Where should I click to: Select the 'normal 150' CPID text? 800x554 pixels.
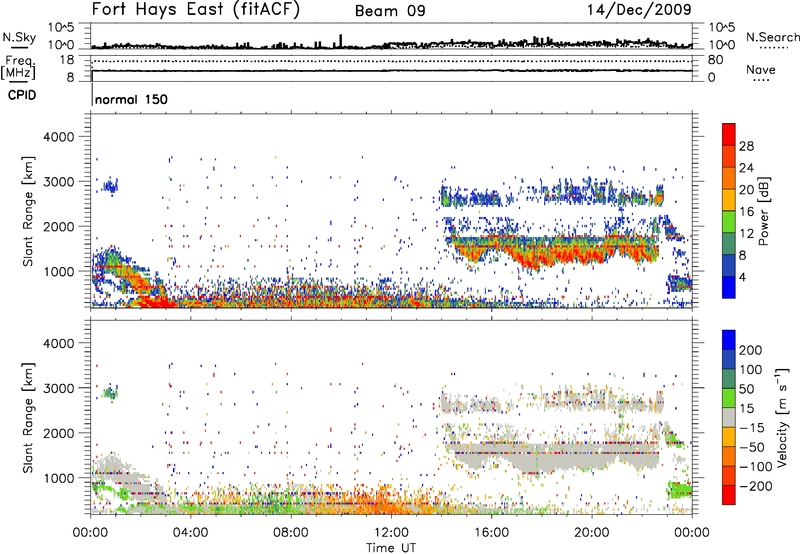point(131,99)
